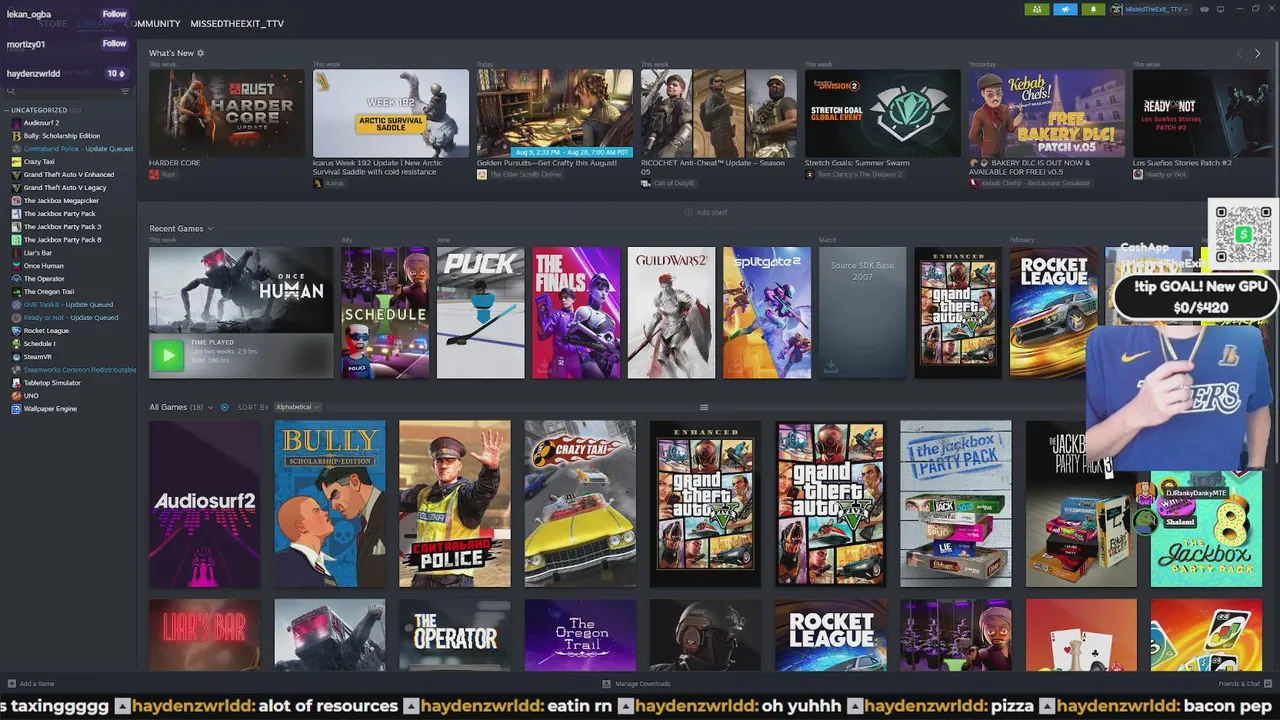Open the Source SDK Base 2007 tile
This screenshot has height=720, width=1280.
tap(863, 313)
